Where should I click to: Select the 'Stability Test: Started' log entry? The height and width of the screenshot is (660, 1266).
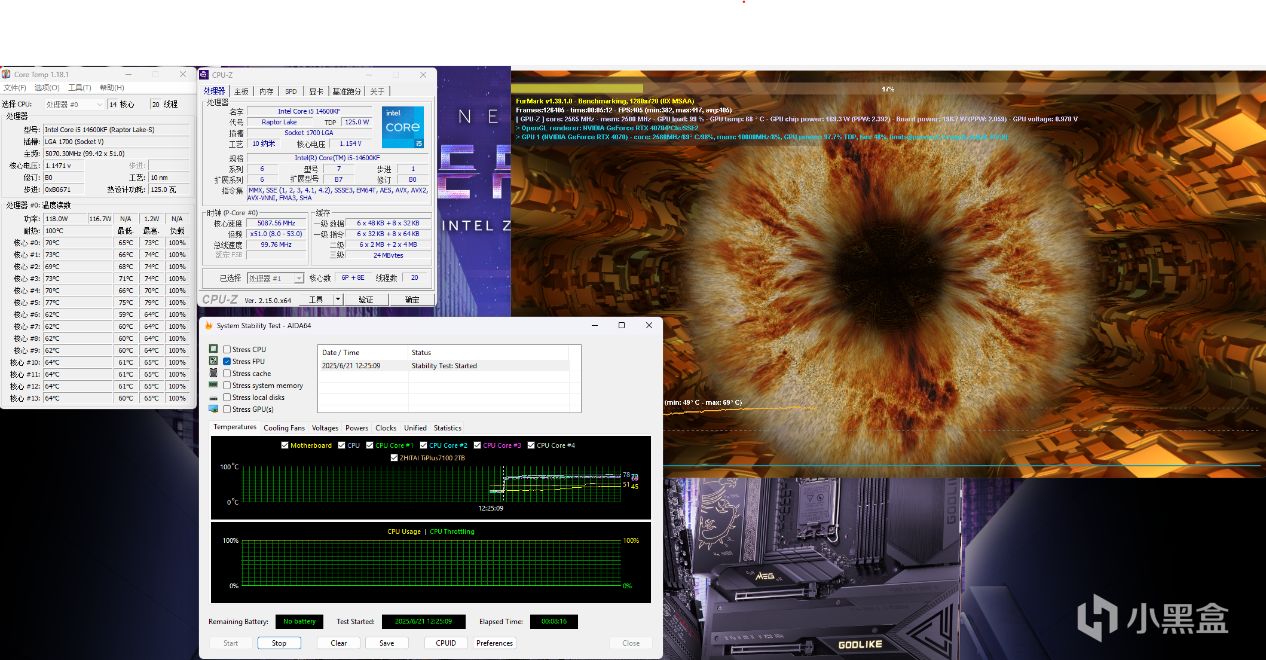point(443,366)
